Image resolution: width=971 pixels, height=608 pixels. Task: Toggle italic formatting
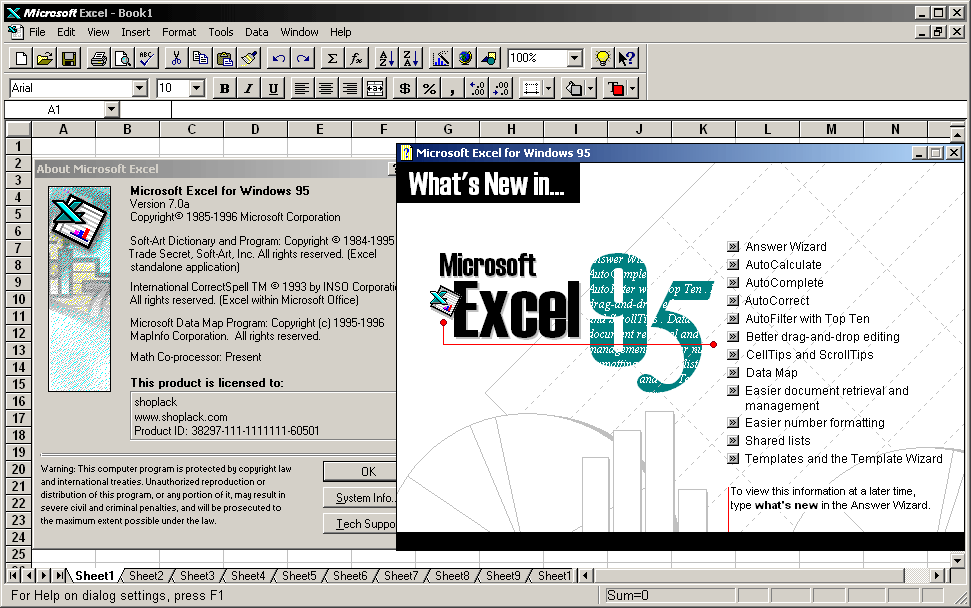[x=247, y=88]
